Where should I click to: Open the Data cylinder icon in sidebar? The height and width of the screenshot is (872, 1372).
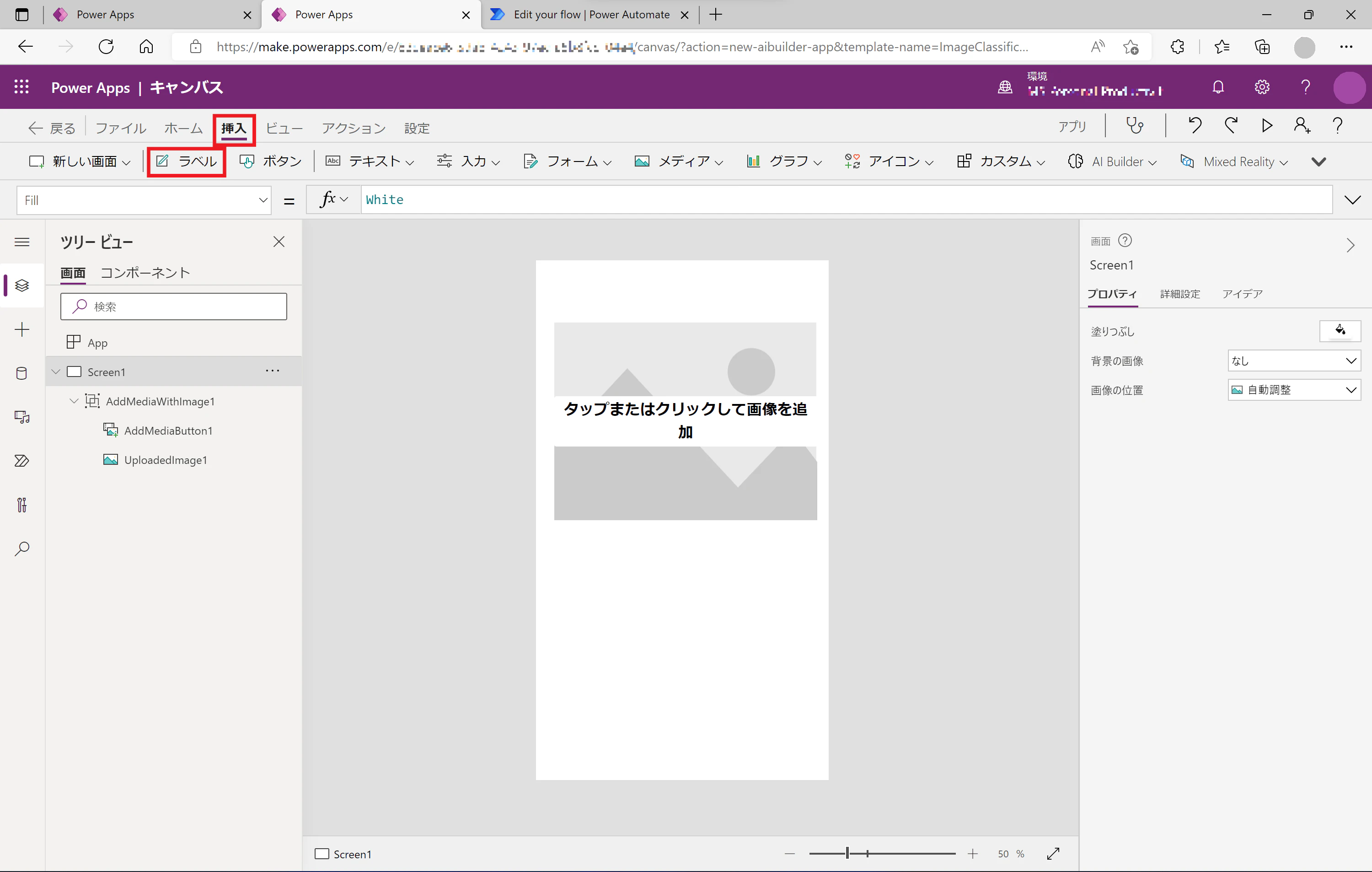[x=21, y=373]
